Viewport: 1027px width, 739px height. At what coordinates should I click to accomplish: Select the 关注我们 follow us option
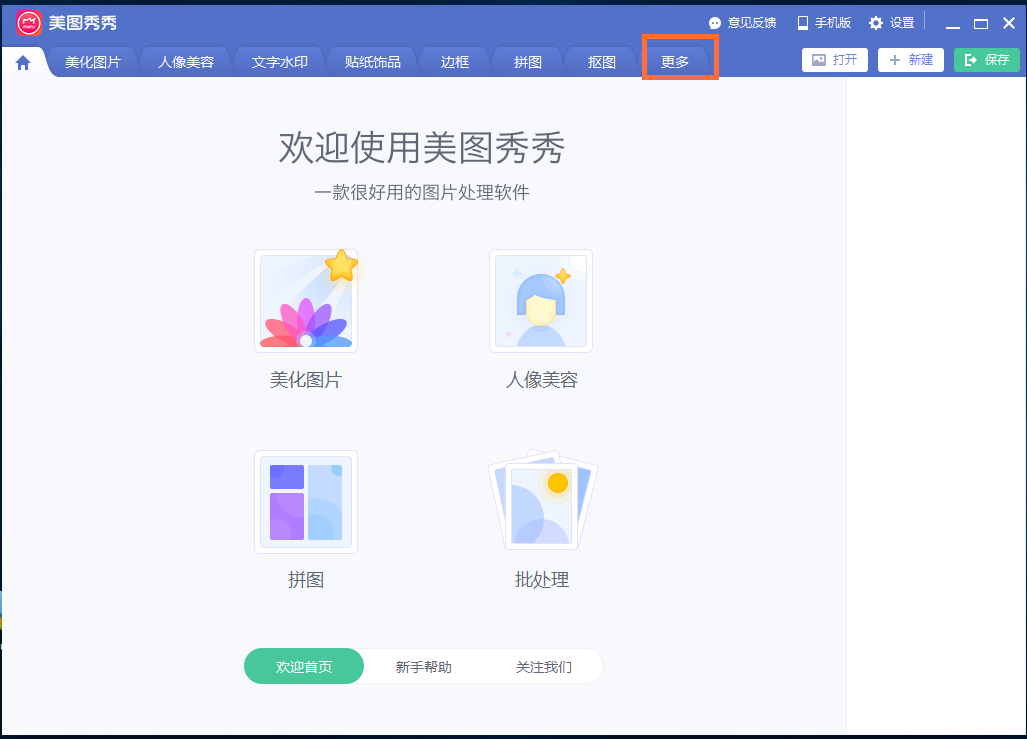[x=544, y=666]
